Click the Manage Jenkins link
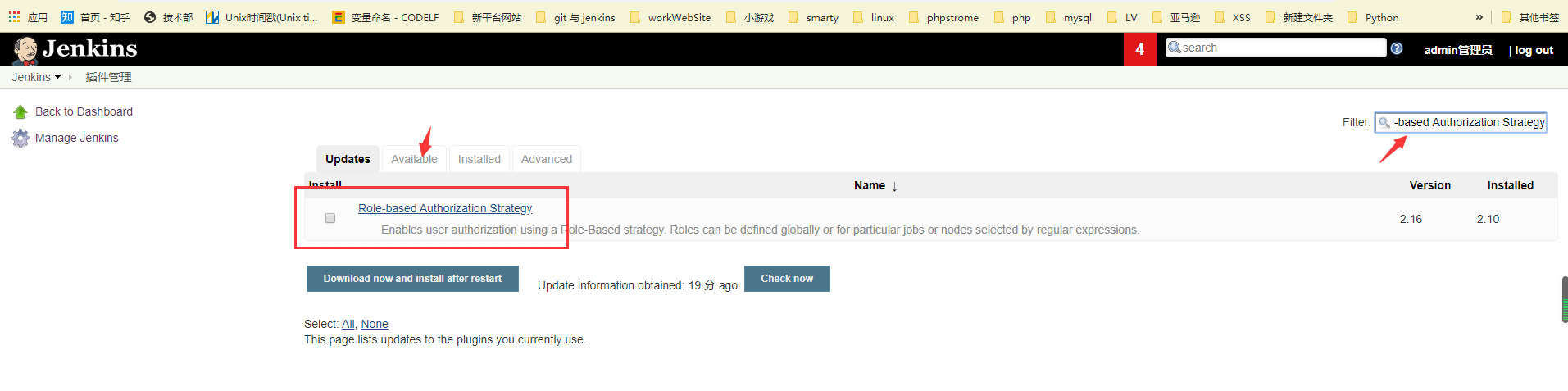This screenshot has width=1568, height=391. click(77, 138)
